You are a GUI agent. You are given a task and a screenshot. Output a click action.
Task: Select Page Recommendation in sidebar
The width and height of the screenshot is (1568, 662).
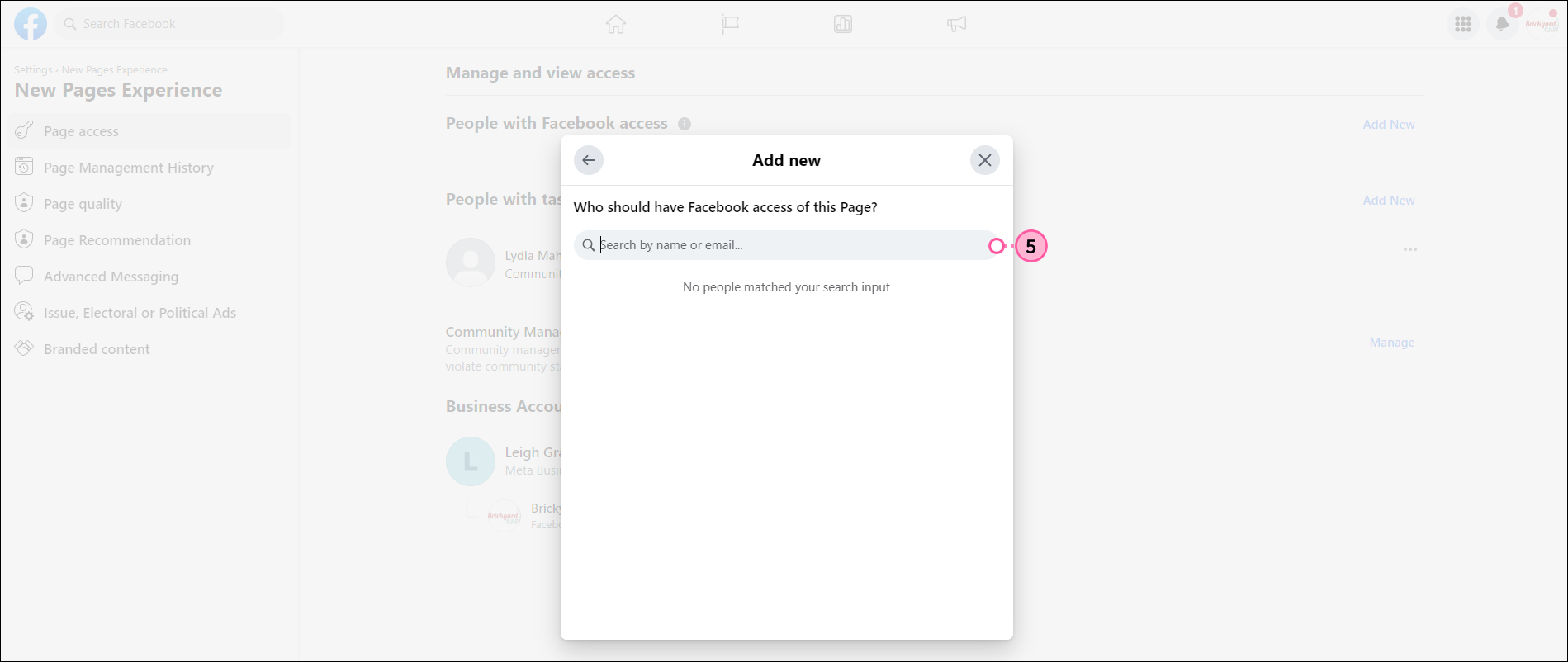(150, 240)
